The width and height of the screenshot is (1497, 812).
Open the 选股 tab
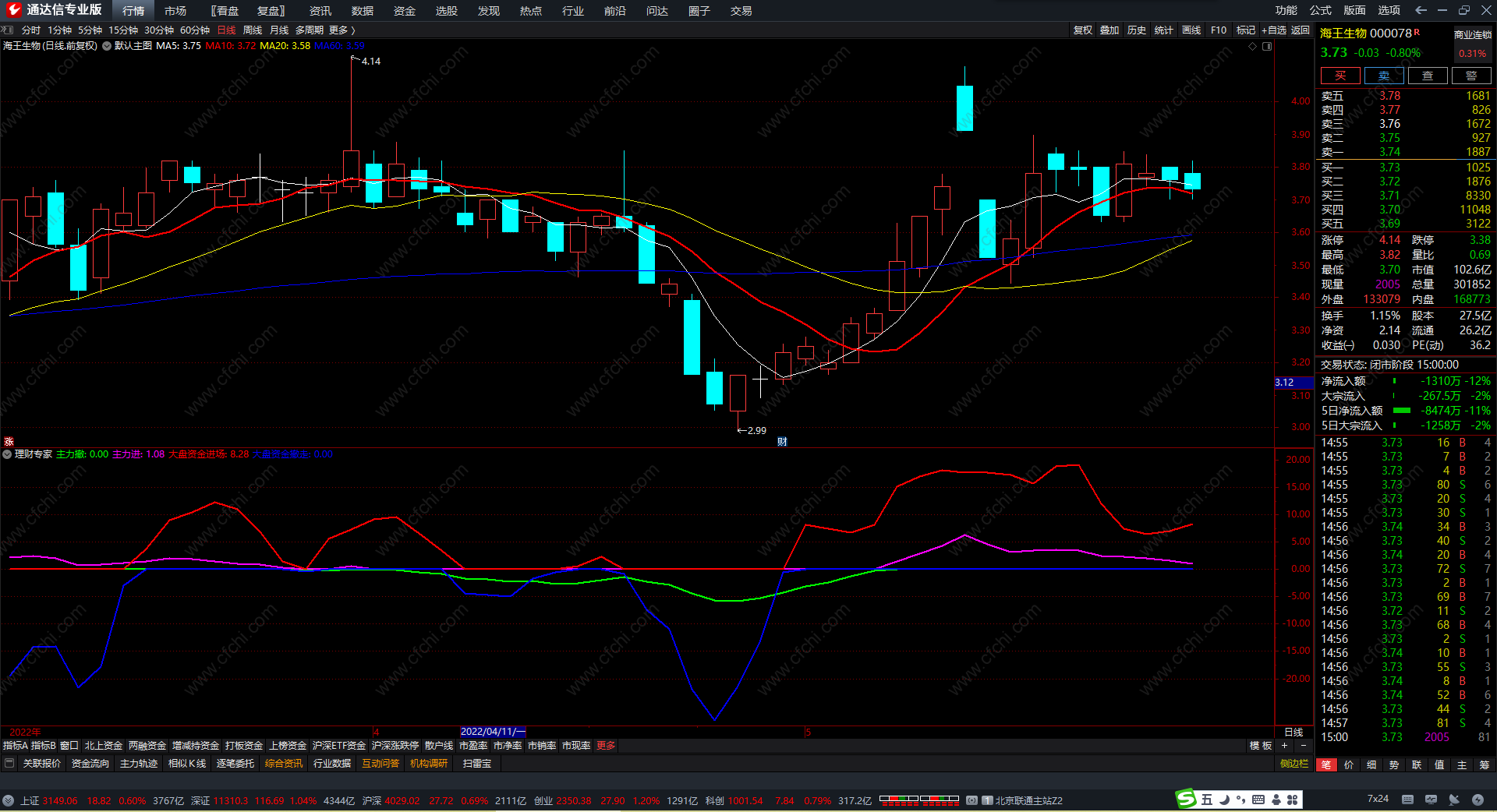click(447, 11)
